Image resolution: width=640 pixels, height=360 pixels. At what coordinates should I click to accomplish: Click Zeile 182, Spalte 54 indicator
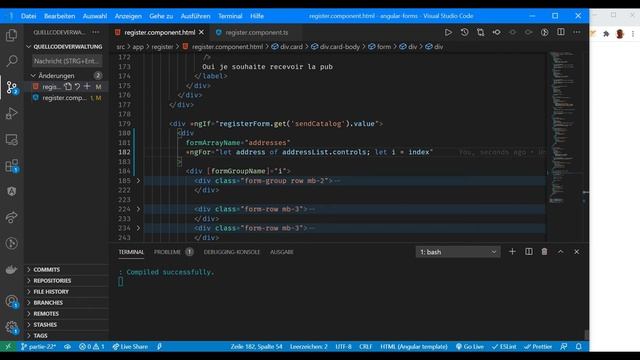tap(256, 347)
